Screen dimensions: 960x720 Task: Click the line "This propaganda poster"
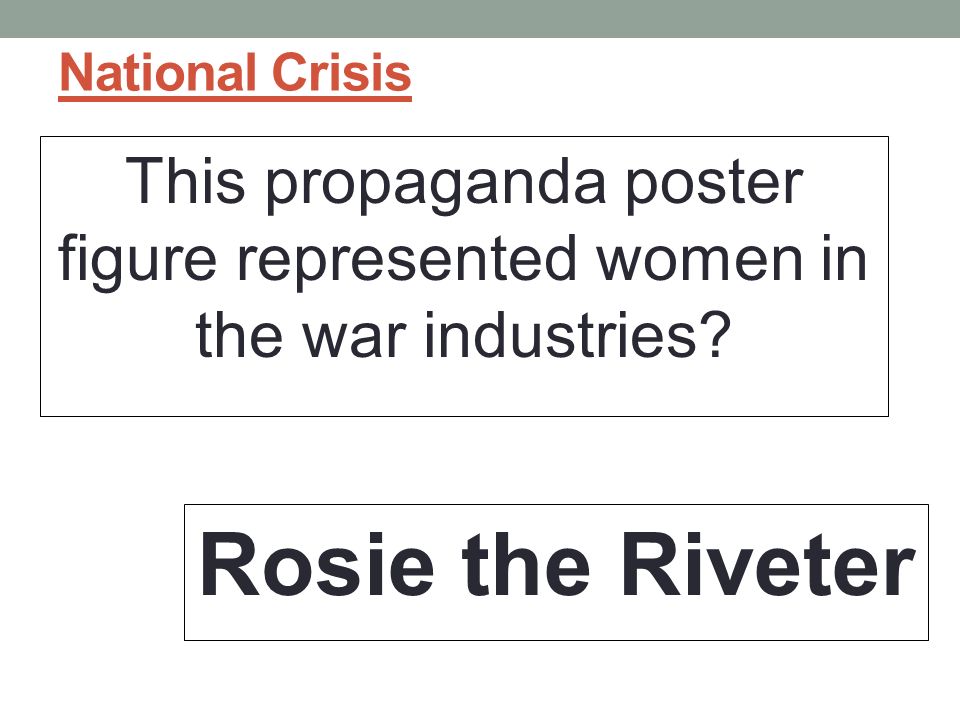tap(464, 184)
